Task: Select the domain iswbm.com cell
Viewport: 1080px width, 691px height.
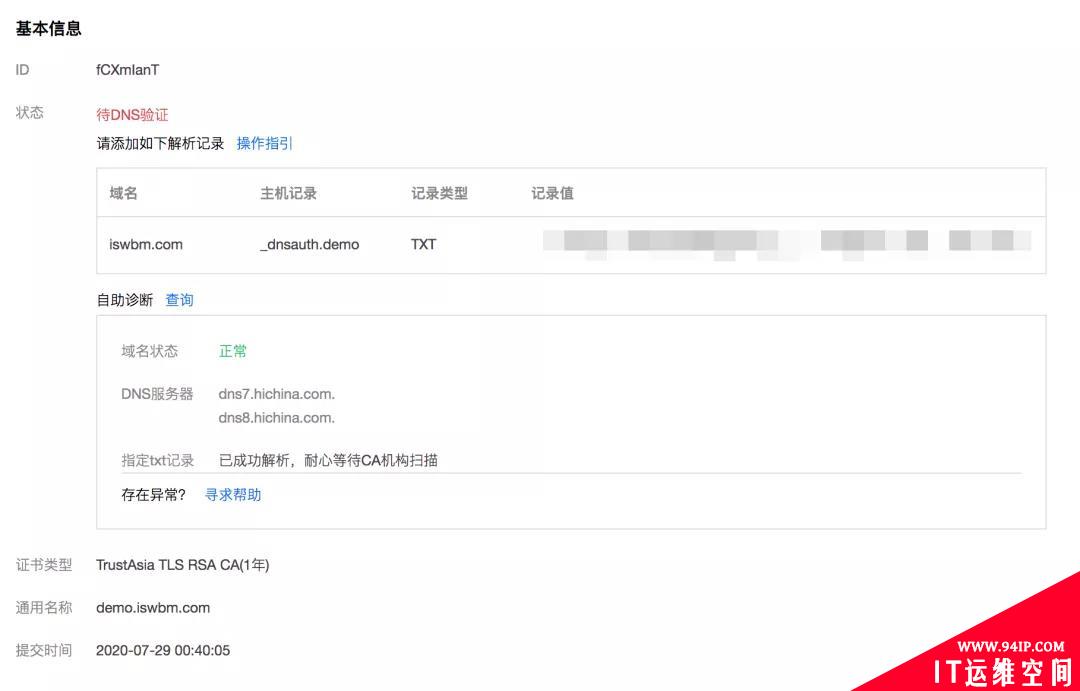Action: pyautogui.click(x=146, y=245)
